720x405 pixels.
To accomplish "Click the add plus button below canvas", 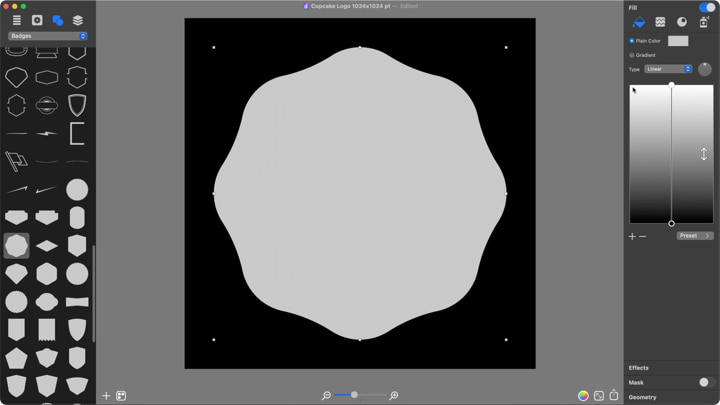I will coord(106,396).
